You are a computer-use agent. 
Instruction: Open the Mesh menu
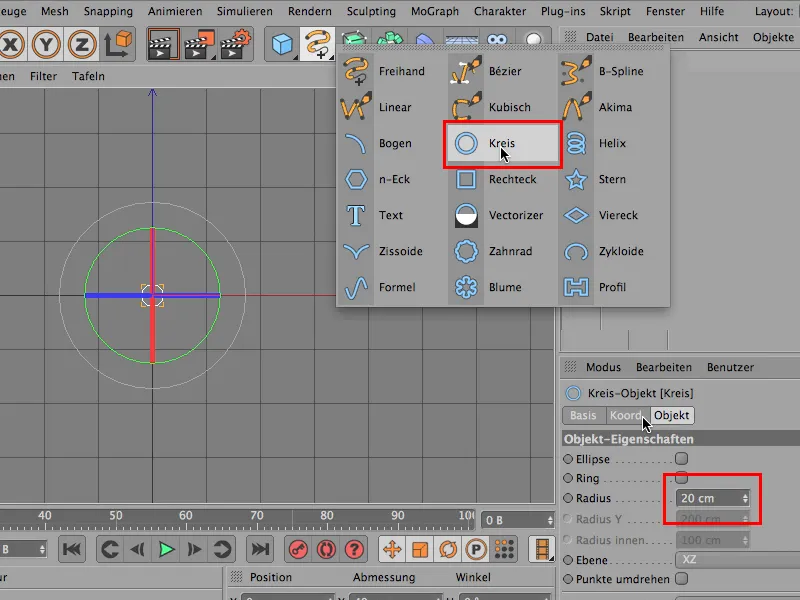(x=55, y=11)
